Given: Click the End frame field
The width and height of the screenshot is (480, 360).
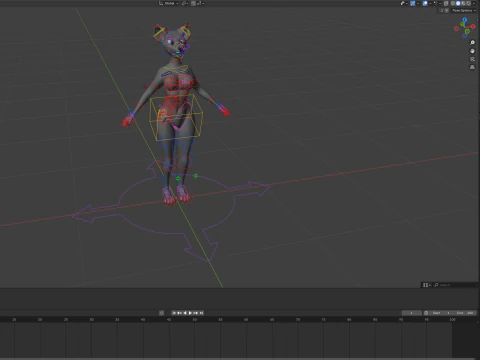Looking at the screenshot, I should coord(465,313).
